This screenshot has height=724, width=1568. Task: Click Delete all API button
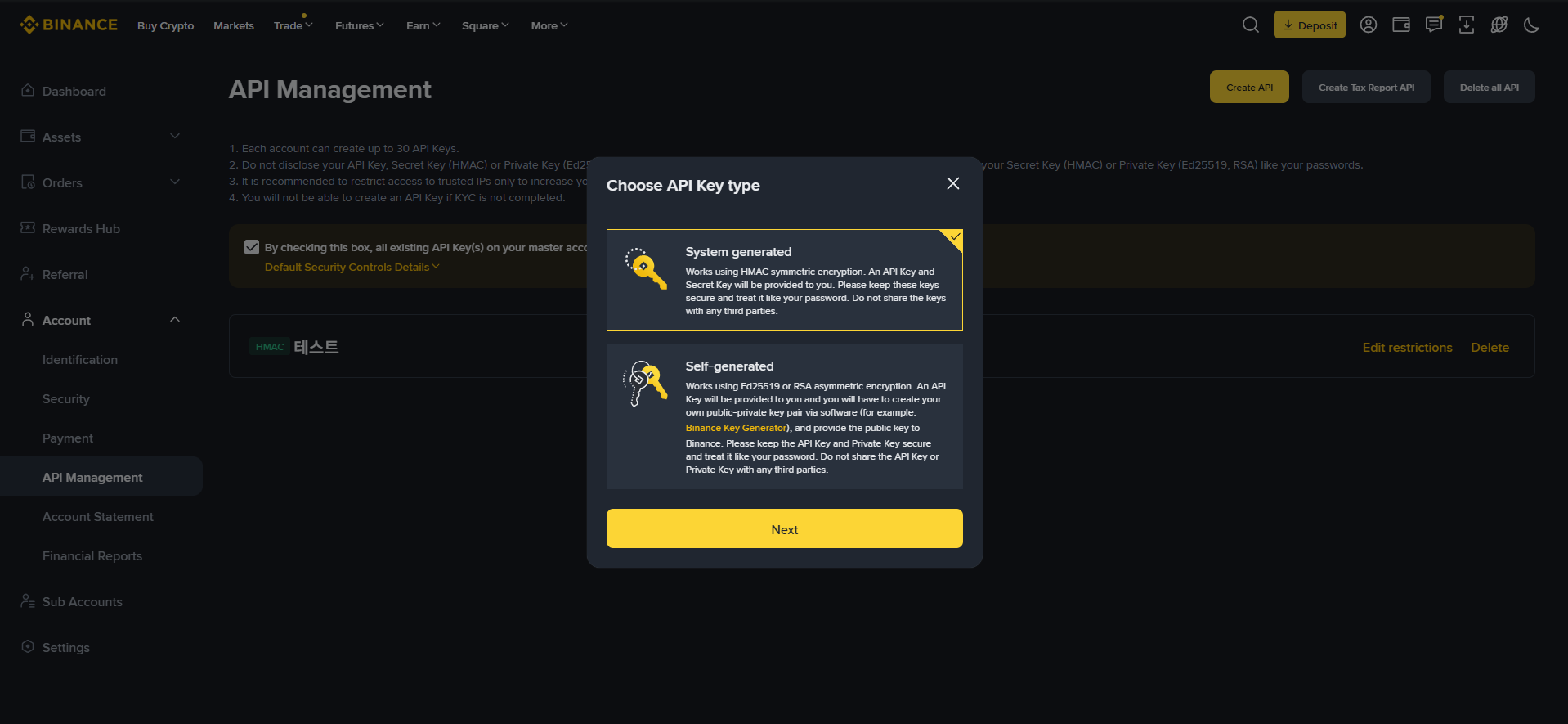coord(1490,87)
